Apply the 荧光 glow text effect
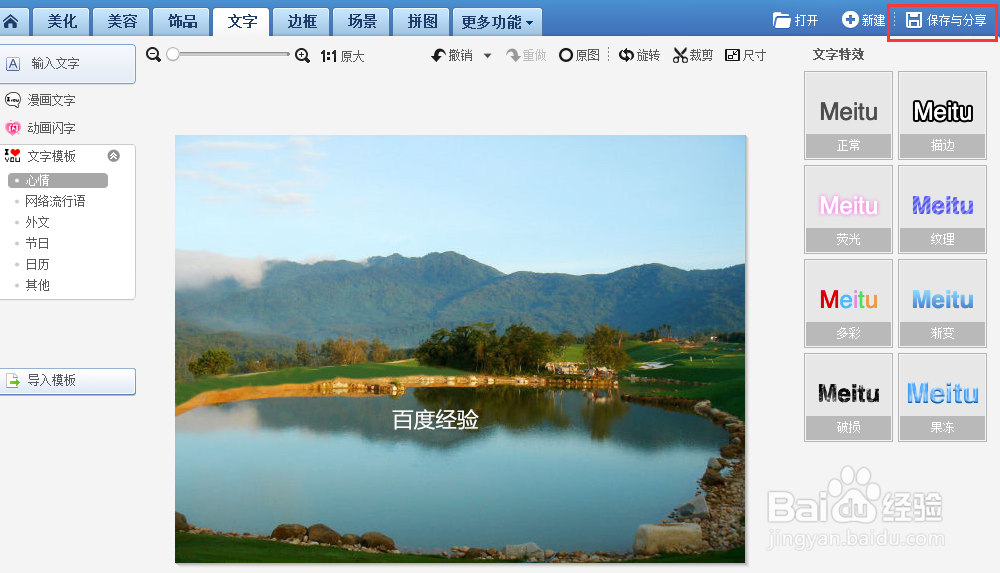Viewport: 1000px width, 573px height. coord(848,209)
